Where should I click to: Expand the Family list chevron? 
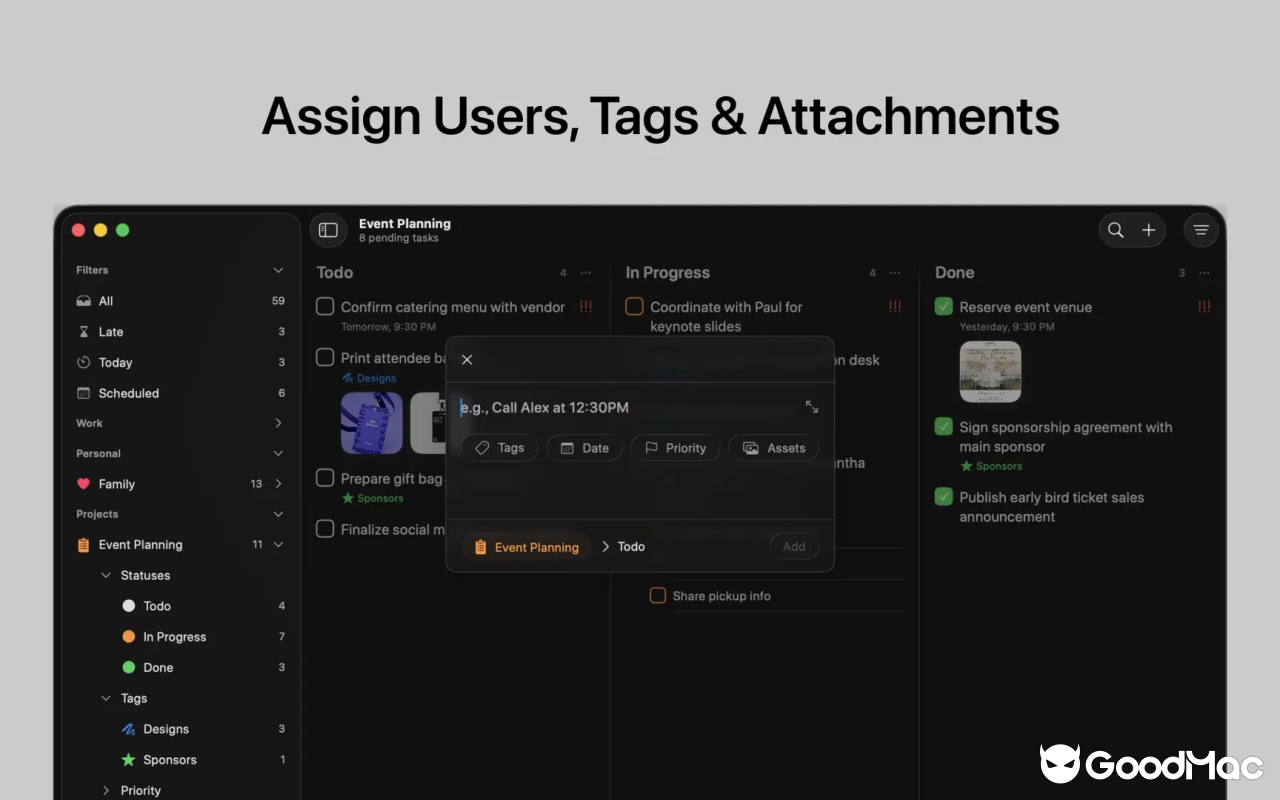[278, 484]
